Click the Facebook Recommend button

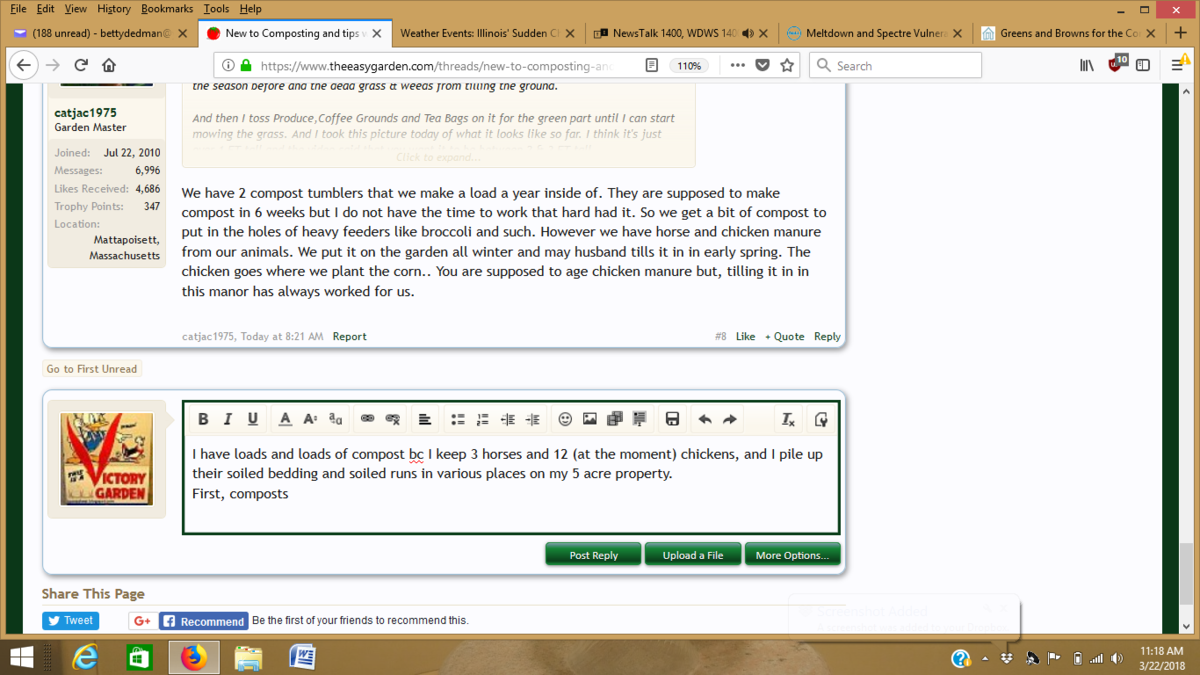(x=203, y=621)
